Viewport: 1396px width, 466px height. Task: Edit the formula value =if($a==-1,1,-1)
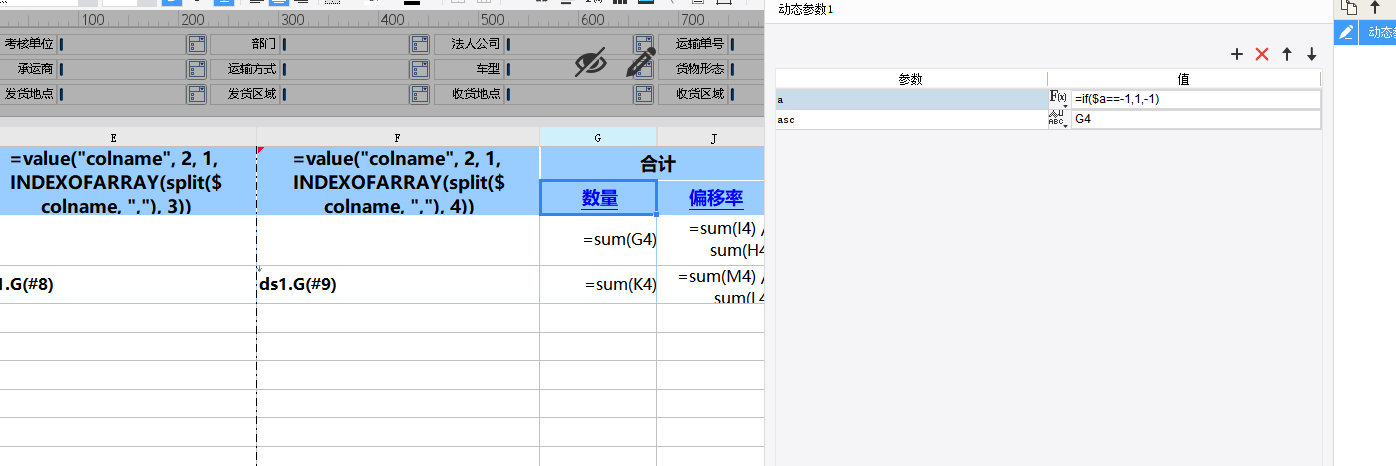(1195, 99)
